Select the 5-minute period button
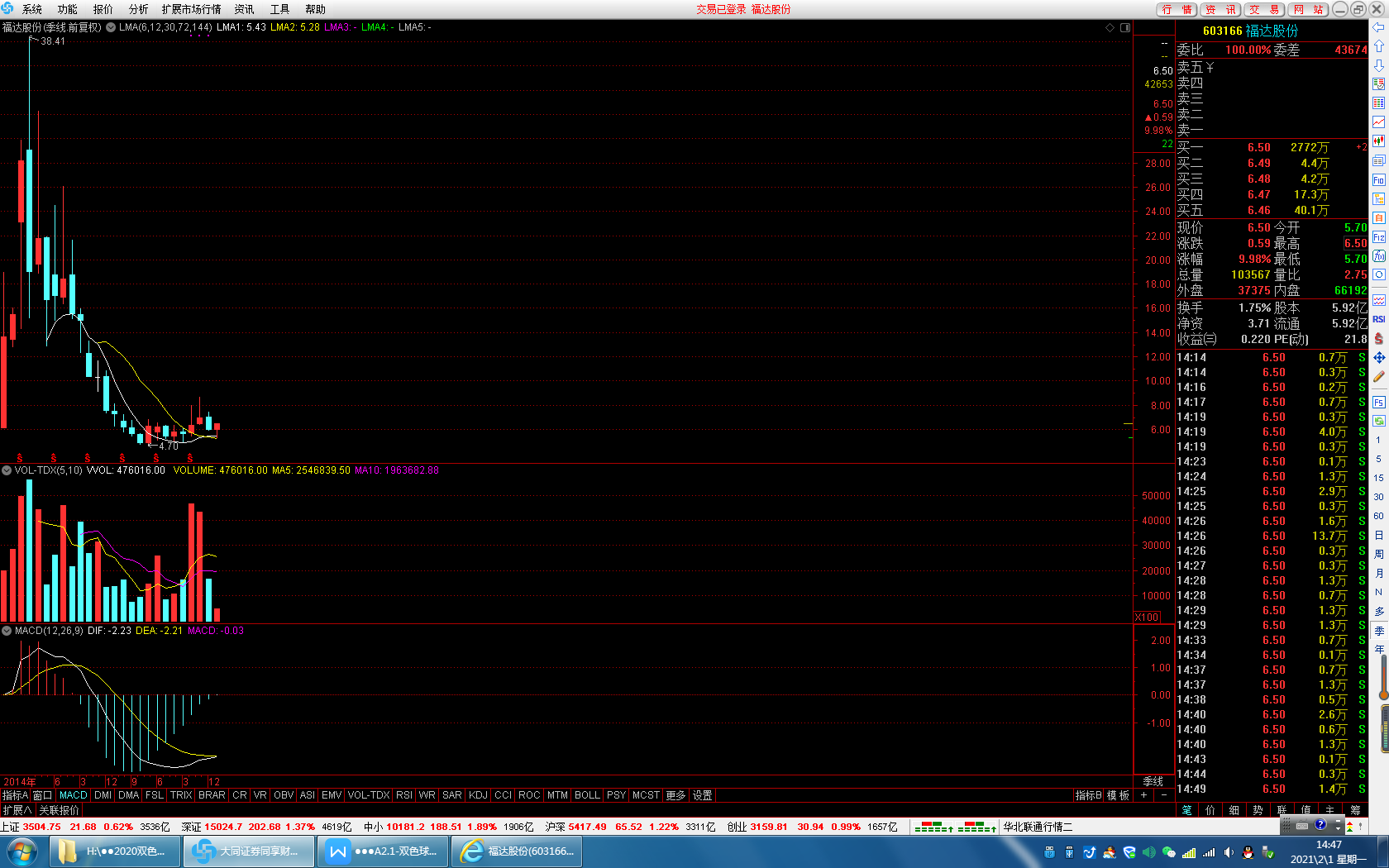This screenshot has width=1389, height=868. click(1378, 459)
